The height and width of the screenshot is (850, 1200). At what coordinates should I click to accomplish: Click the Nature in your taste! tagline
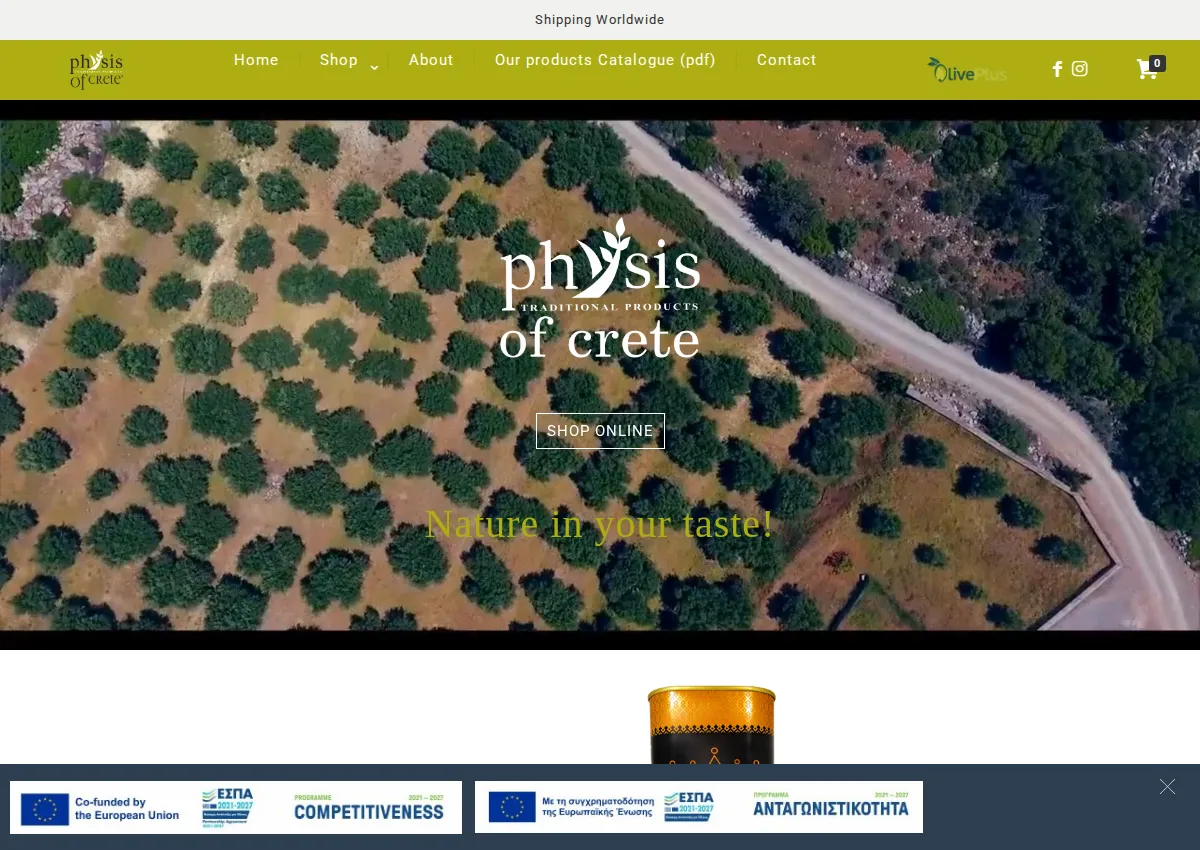[x=599, y=524]
